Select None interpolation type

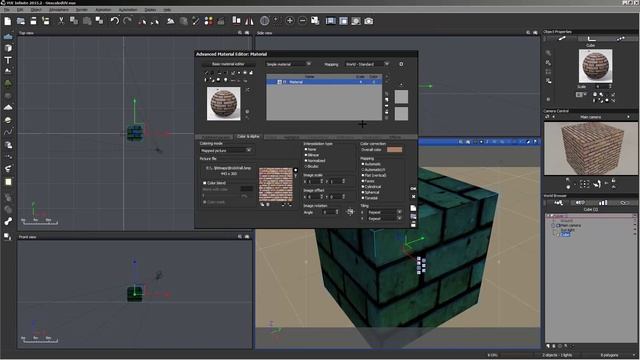click(306, 149)
